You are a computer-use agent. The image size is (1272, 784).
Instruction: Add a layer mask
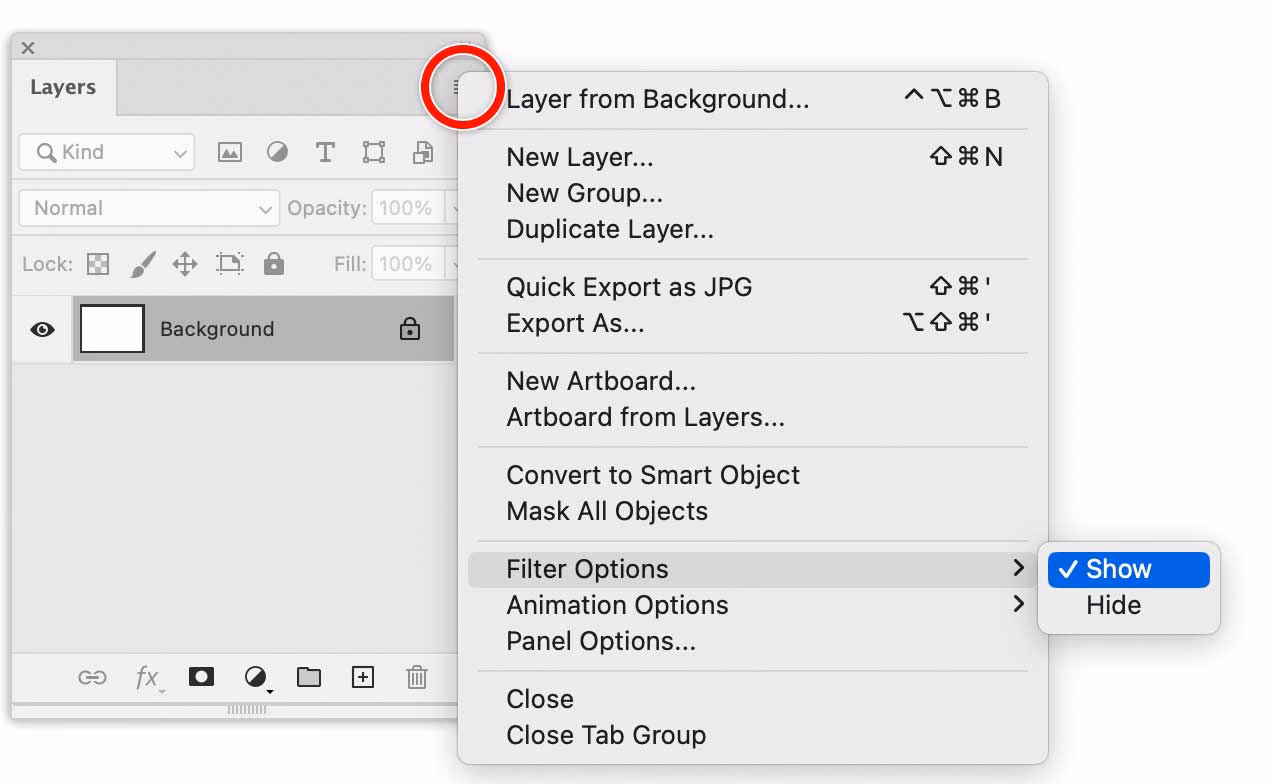point(201,677)
